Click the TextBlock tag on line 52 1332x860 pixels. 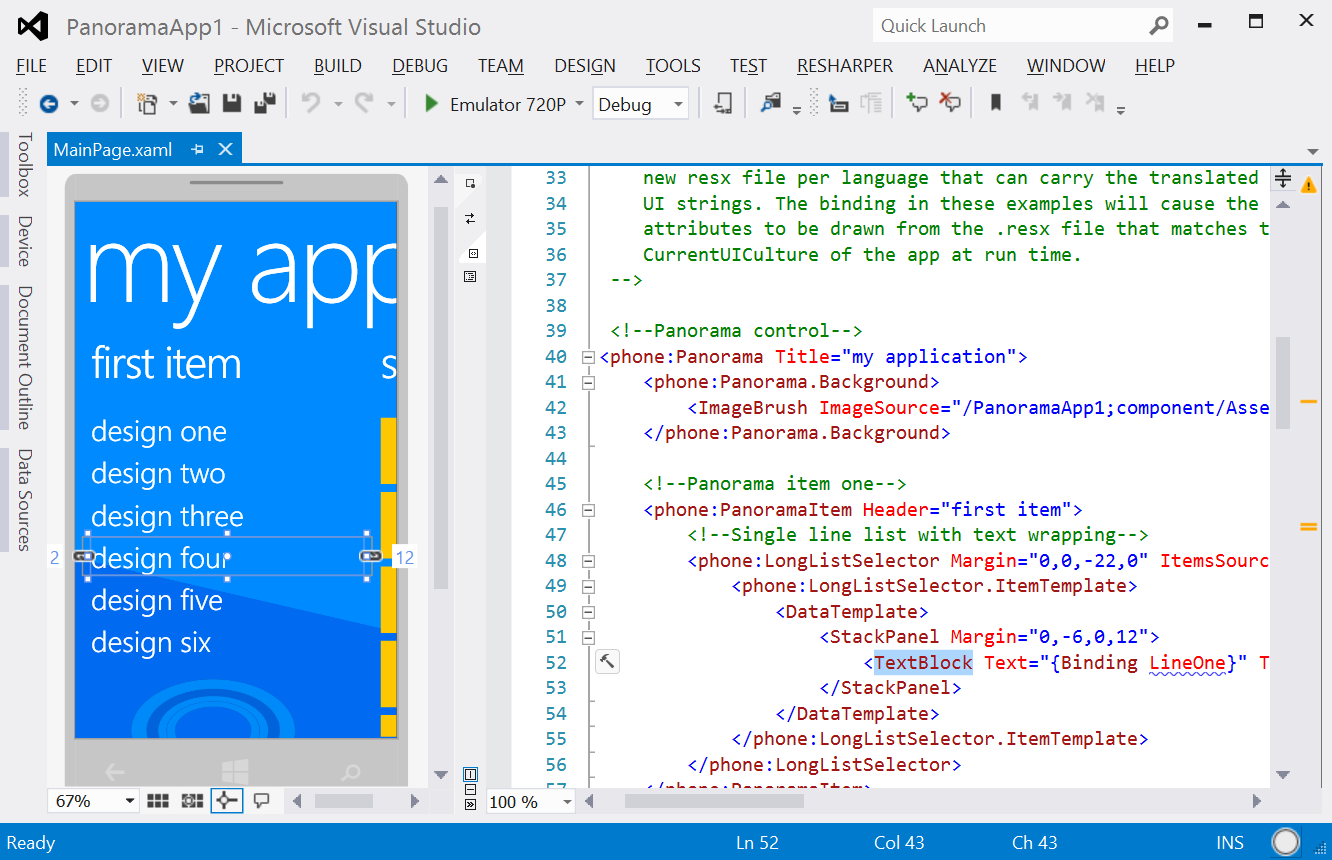point(923,662)
